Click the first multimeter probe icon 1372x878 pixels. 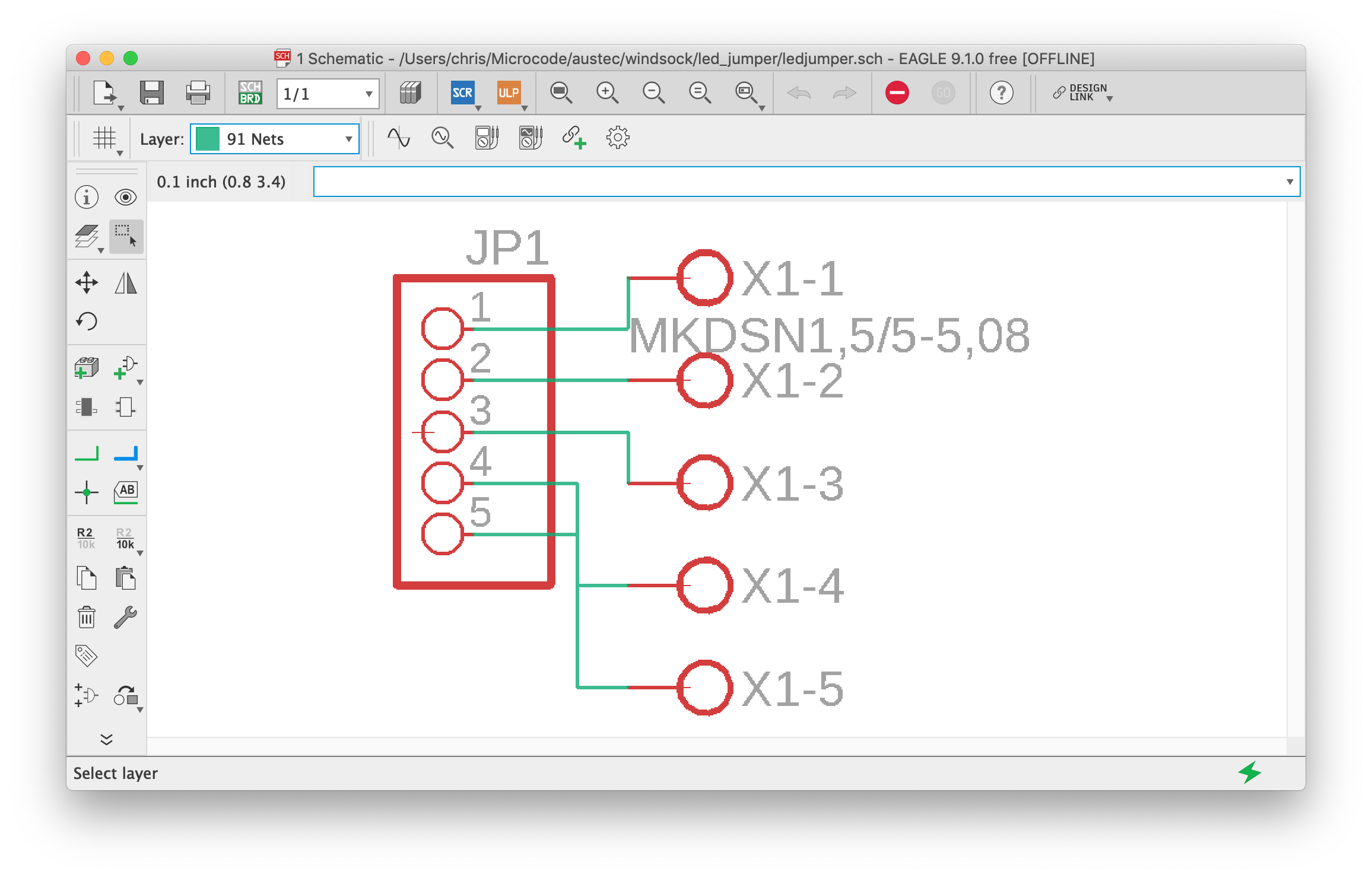[487, 138]
